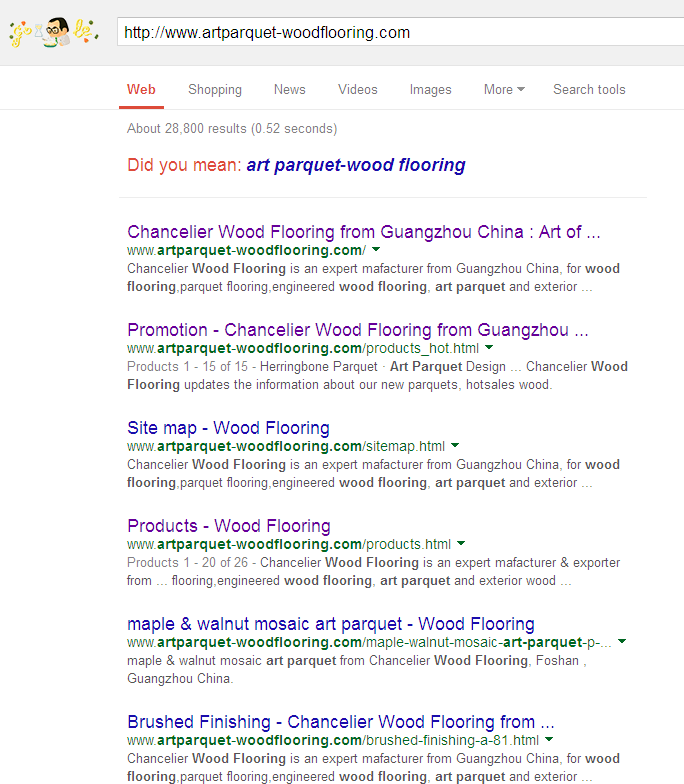Image resolution: width=684 pixels, height=784 pixels.
Task: Click snippet 'Products 1 - 15 of 15'
Action: pos(188,366)
